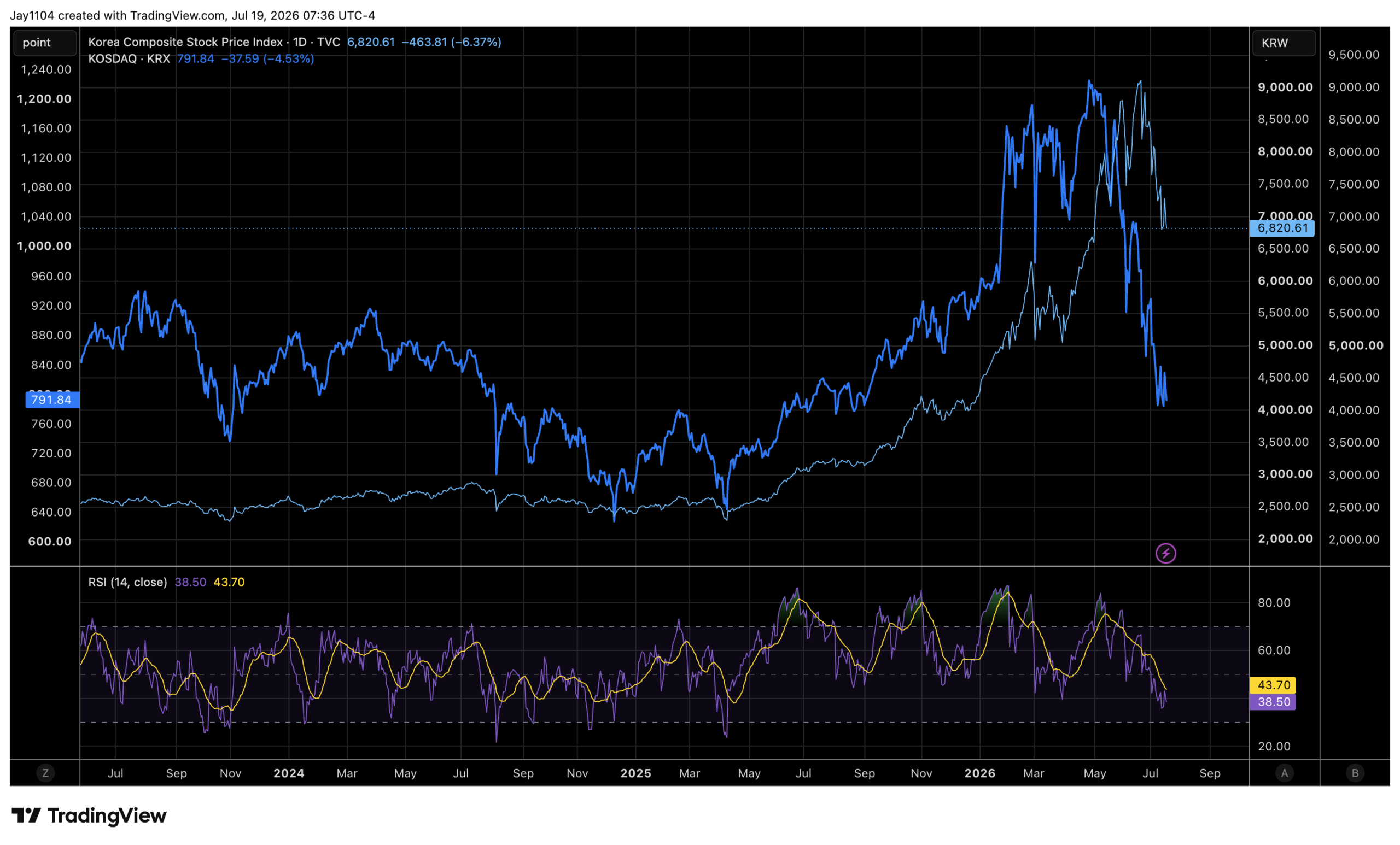Image resolution: width=1400 pixels, height=845 pixels.
Task: Click the 1,240.00 label on the left axis
Action: point(46,69)
